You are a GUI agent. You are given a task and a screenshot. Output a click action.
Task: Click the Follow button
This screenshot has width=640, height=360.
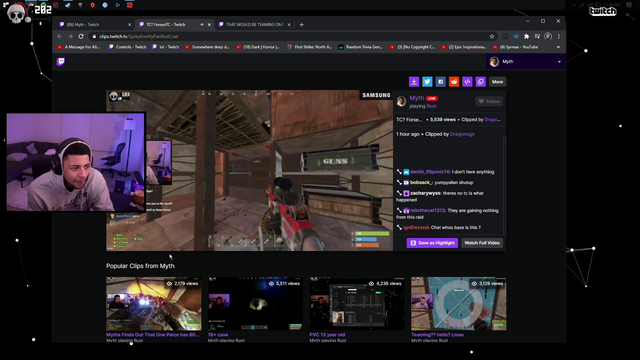489,101
